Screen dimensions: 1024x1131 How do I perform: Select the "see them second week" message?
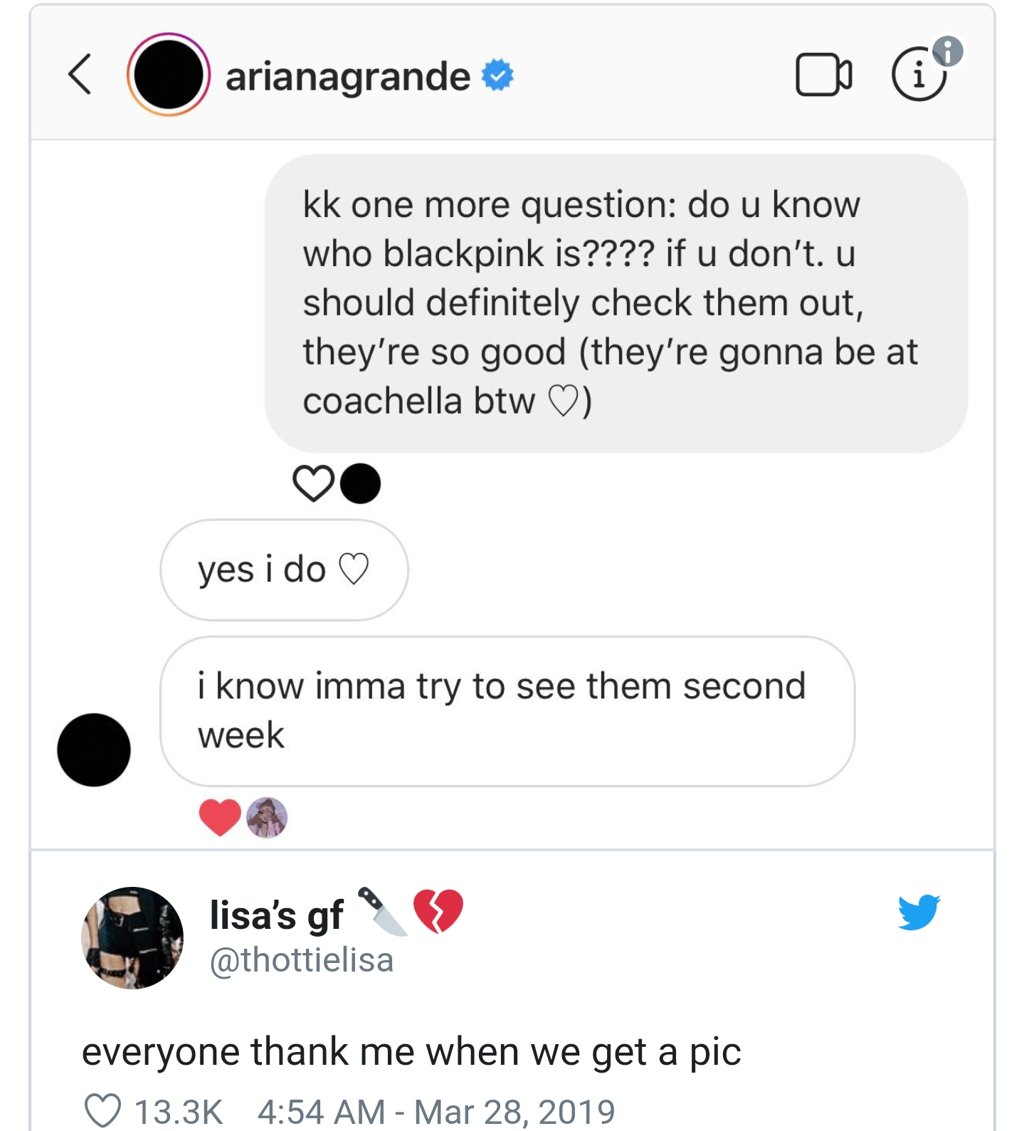(507, 710)
